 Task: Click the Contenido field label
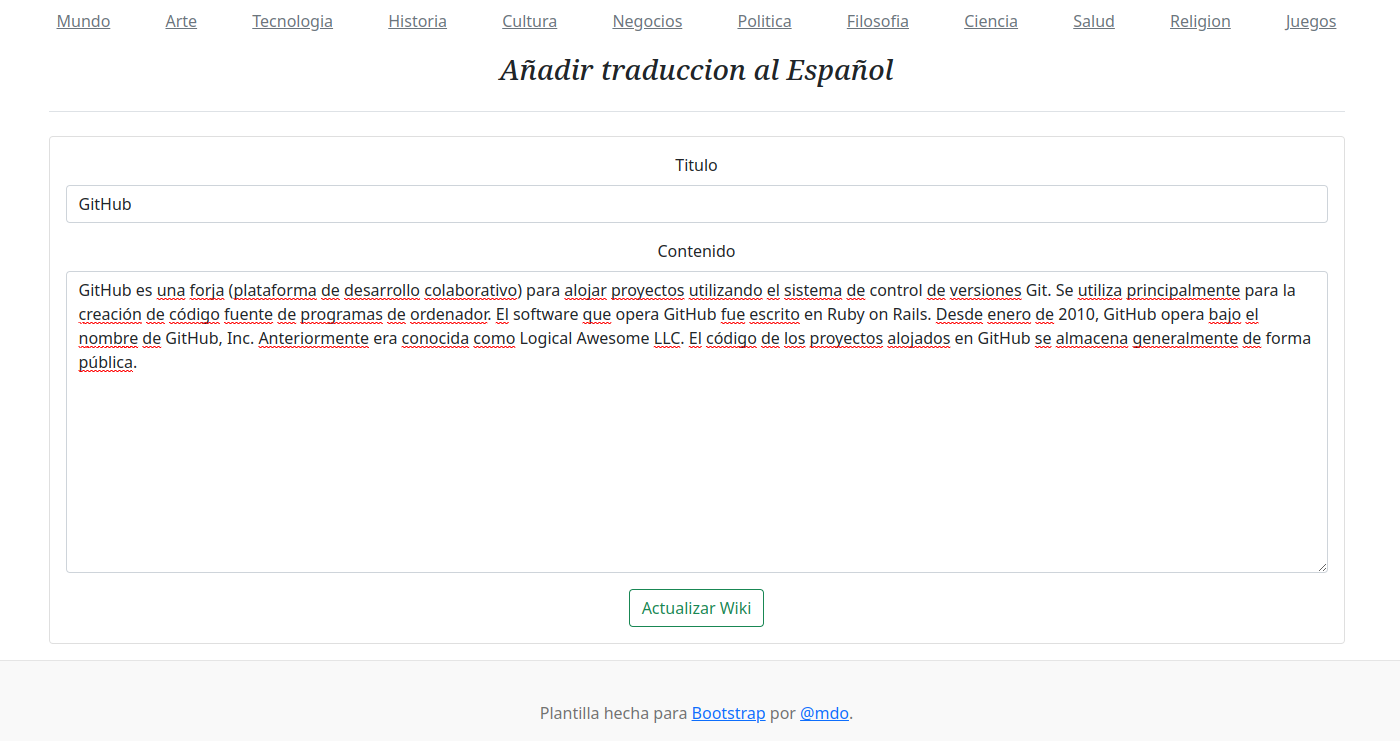(x=696, y=251)
